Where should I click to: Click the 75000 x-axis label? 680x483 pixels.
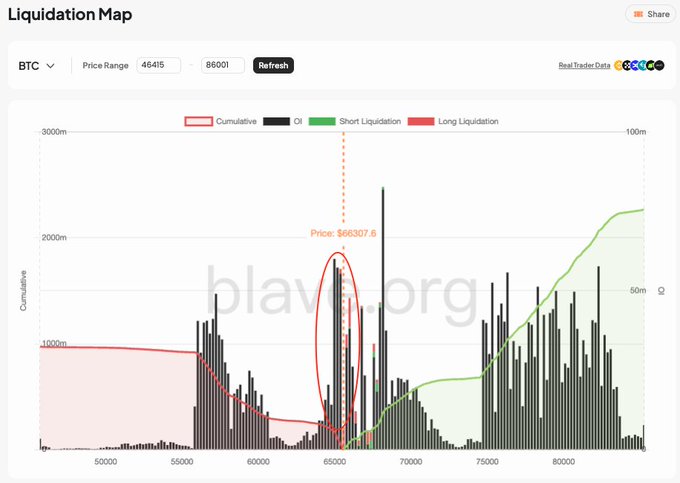coord(487,462)
